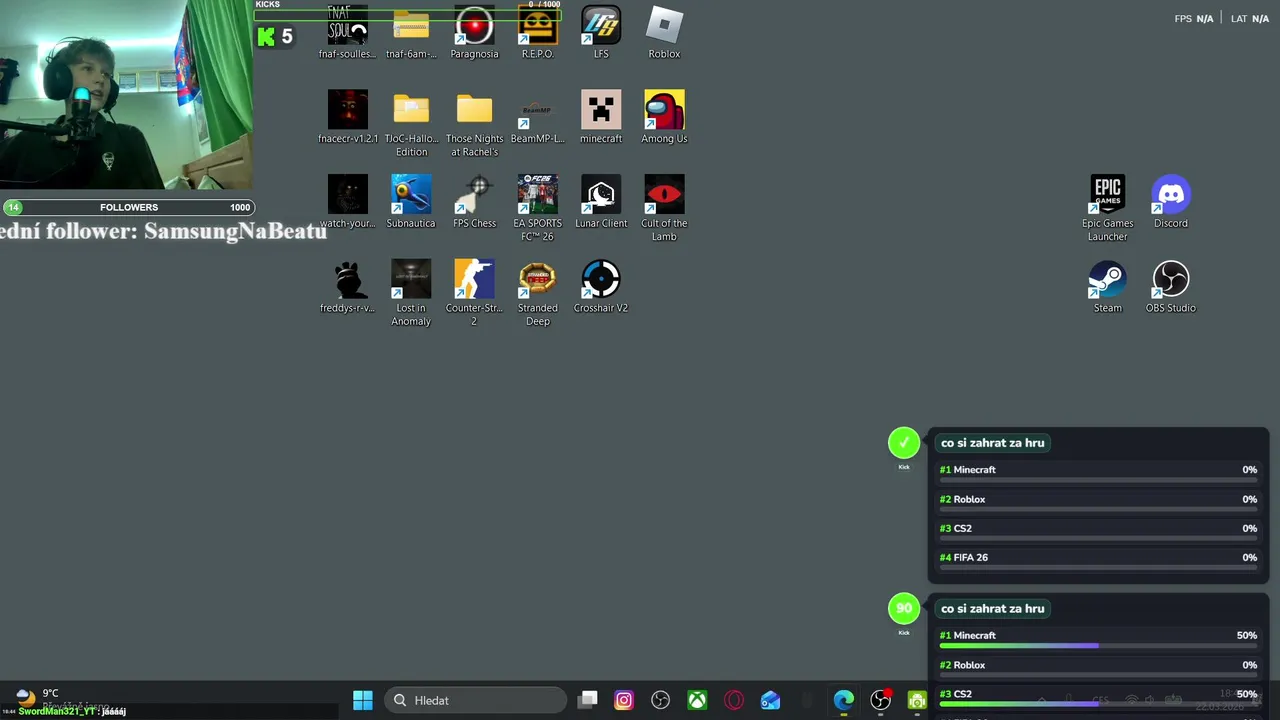Click the KICKS counter showing 5
The height and width of the screenshot is (720, 1280).
coord(275,37)
